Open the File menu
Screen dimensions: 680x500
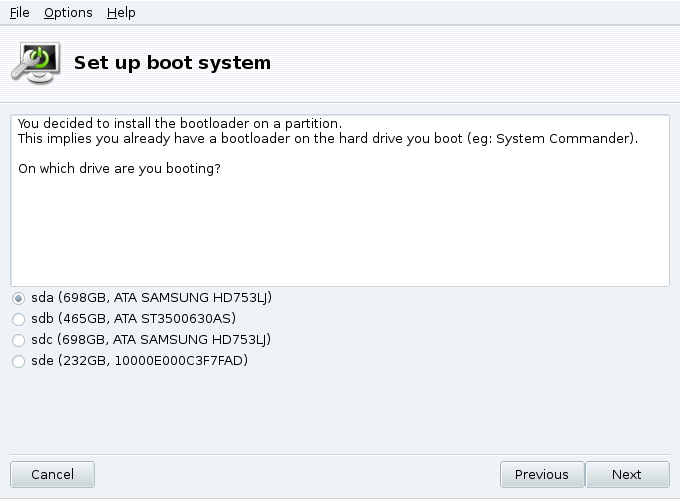click(x=20, y=13)
